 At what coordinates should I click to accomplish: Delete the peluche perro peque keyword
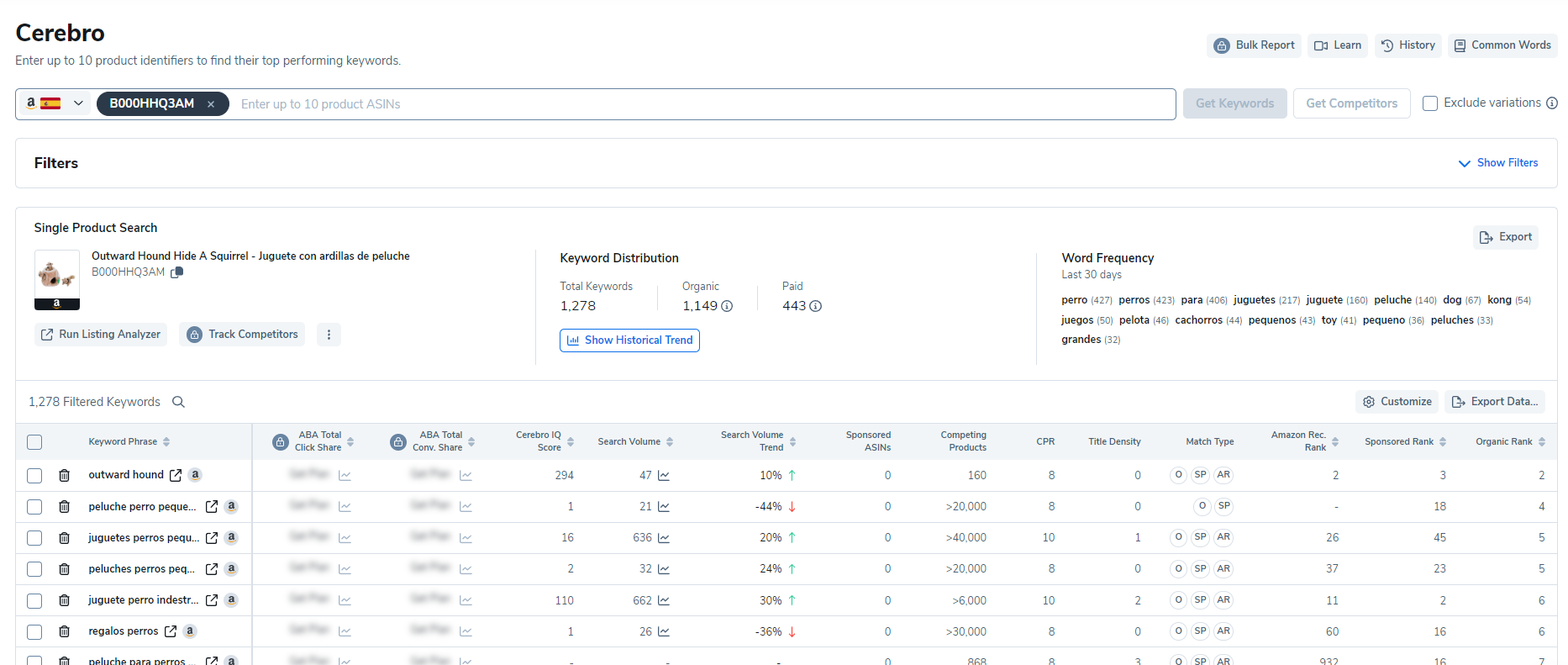click(x=65, y=507)
